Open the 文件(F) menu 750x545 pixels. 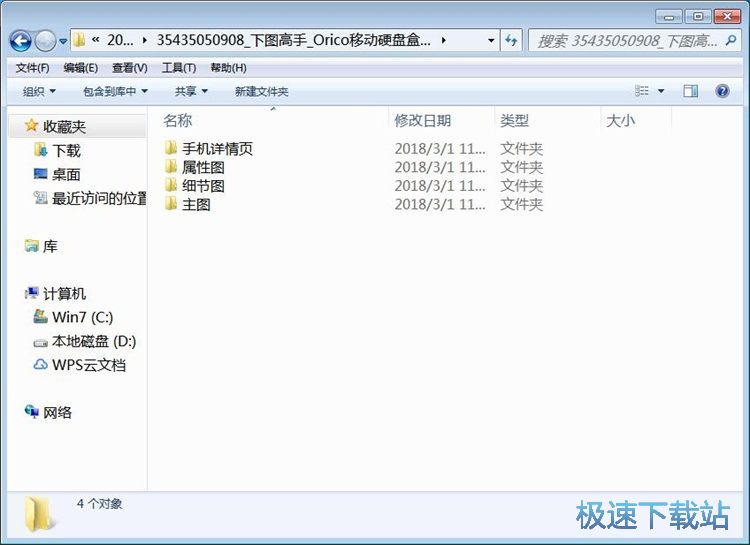click(x=32, y=68)
